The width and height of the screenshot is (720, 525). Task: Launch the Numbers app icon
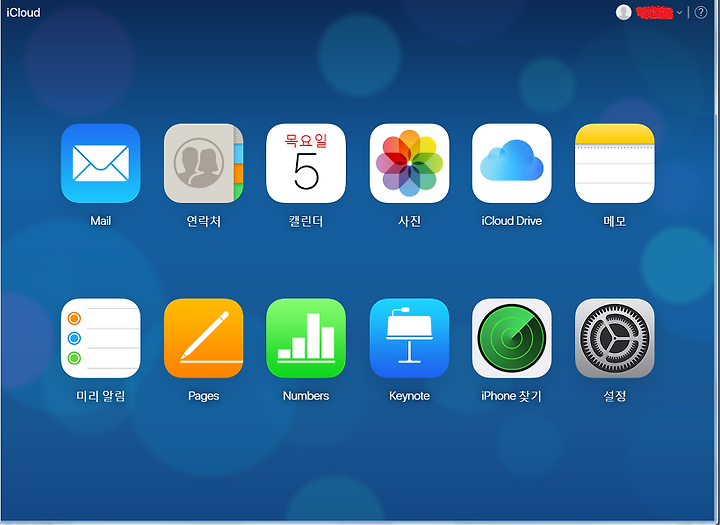pyautogui.click(x=306, y=338)
